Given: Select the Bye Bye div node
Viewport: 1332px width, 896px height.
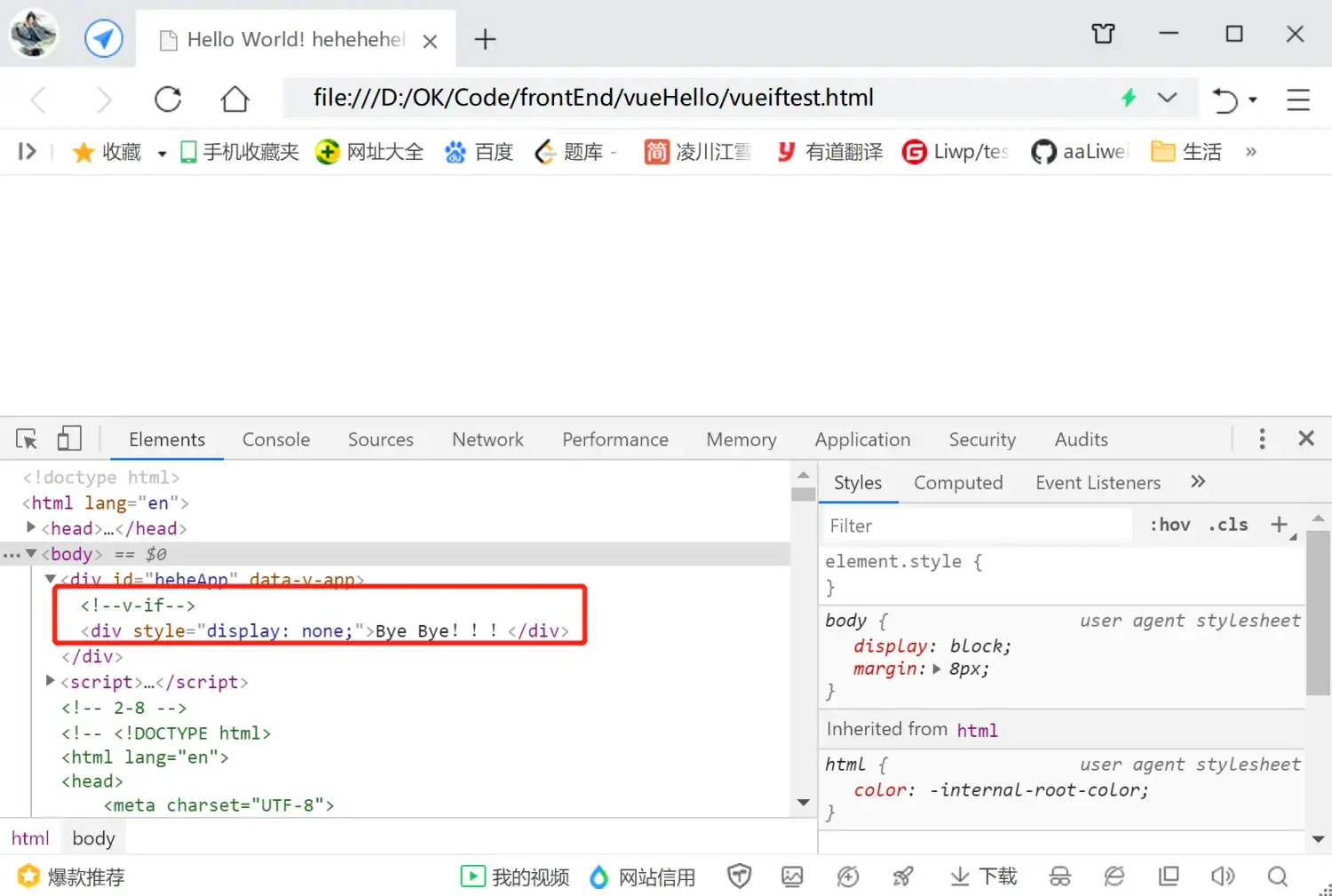Looking at the screenshot, I should [x=325, y=631].
